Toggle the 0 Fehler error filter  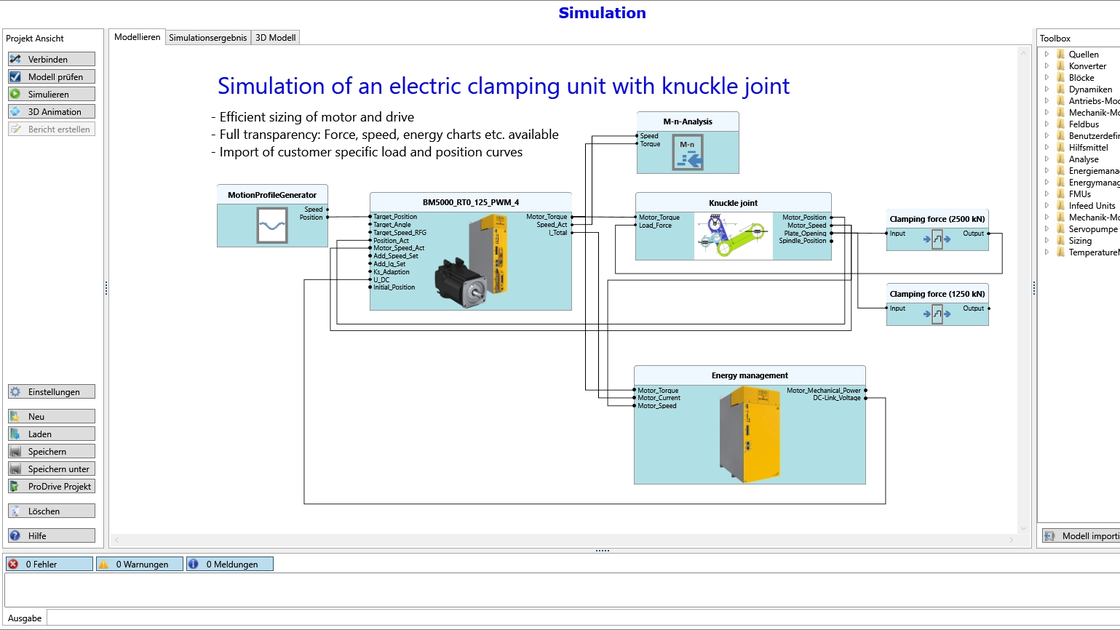(49, 564)
